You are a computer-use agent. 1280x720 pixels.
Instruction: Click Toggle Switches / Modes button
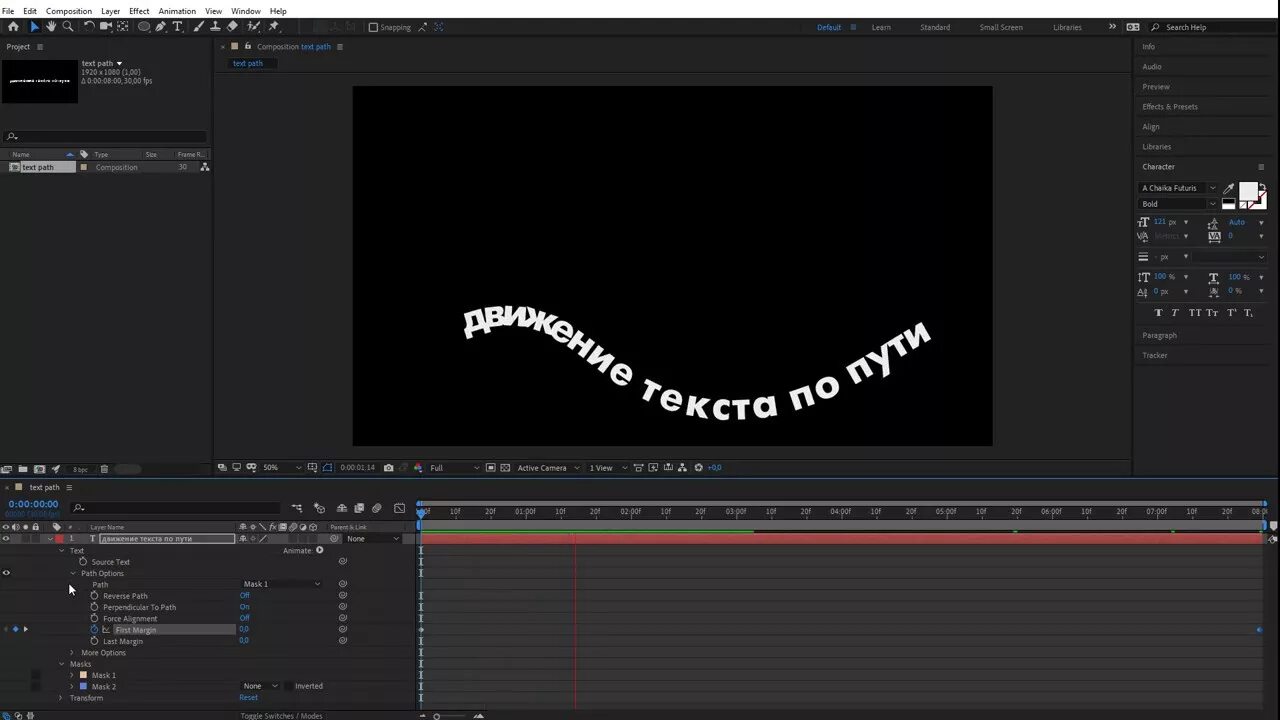pyautogui.click(x=281, y=716)
